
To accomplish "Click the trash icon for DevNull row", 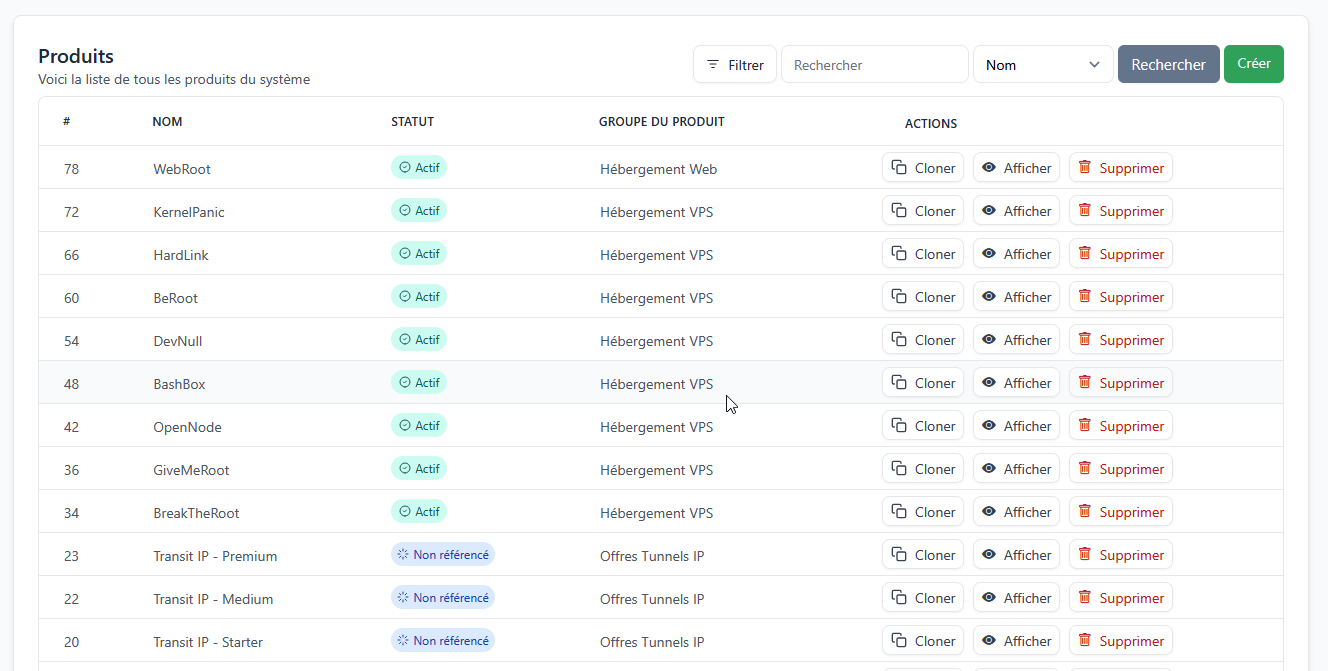I will (1084, 340).
